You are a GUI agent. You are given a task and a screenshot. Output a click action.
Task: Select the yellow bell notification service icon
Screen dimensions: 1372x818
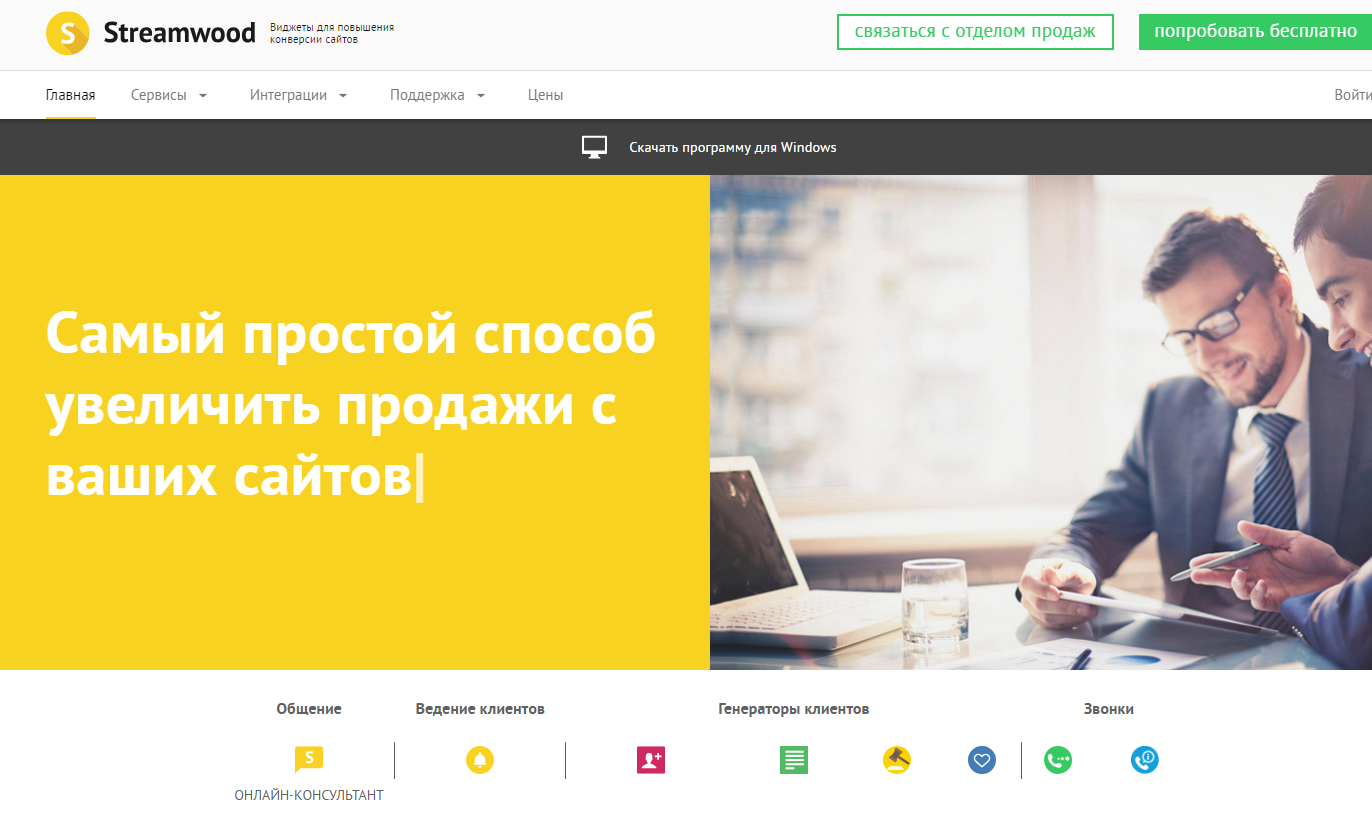click(x=480, y=760)
